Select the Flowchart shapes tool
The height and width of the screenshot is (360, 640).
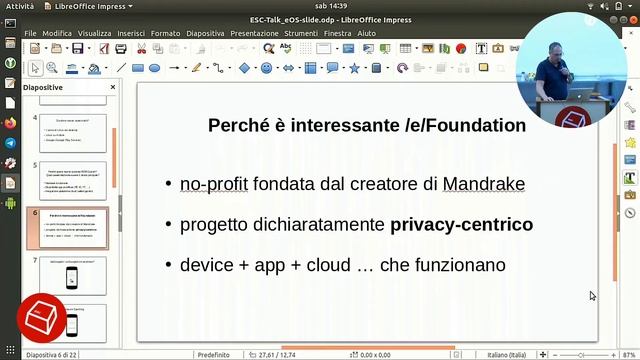pyautogui.click(x=311, y=68)
